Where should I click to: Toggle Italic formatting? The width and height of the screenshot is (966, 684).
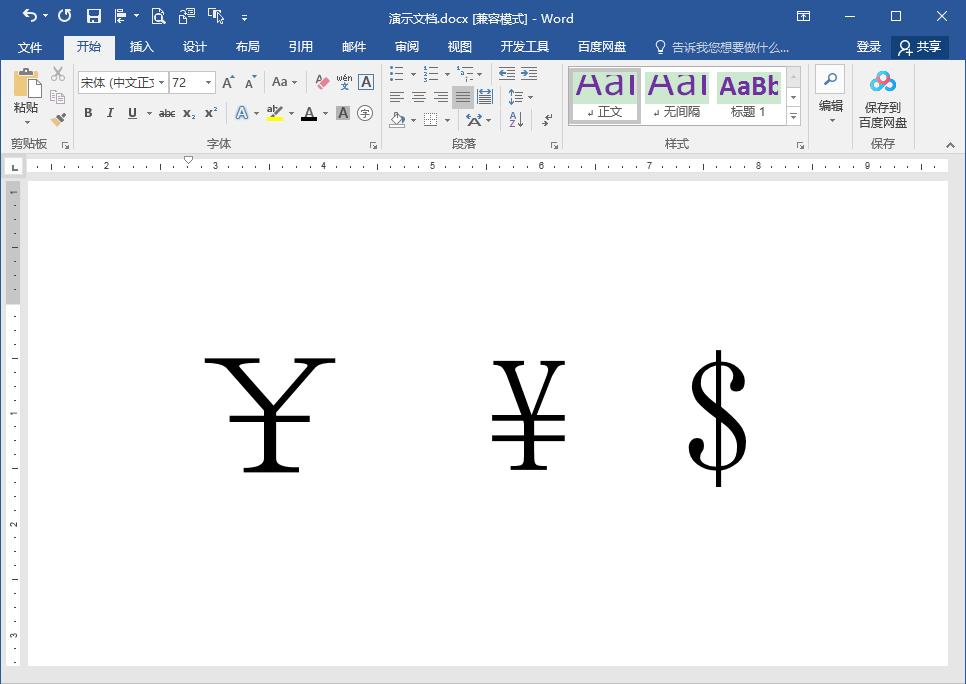(x=110, y=113)
